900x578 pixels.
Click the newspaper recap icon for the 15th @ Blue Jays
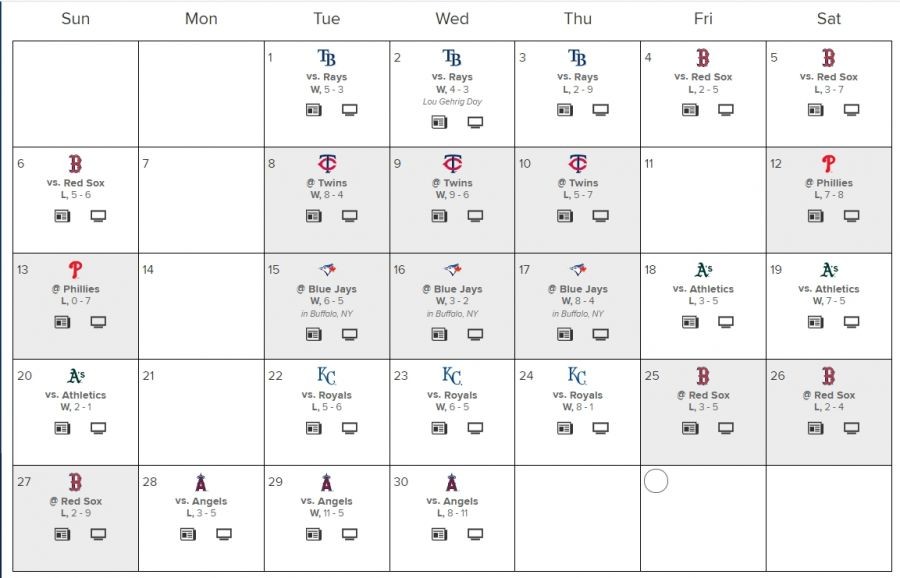pyautogui.click(x=313, y=334)
